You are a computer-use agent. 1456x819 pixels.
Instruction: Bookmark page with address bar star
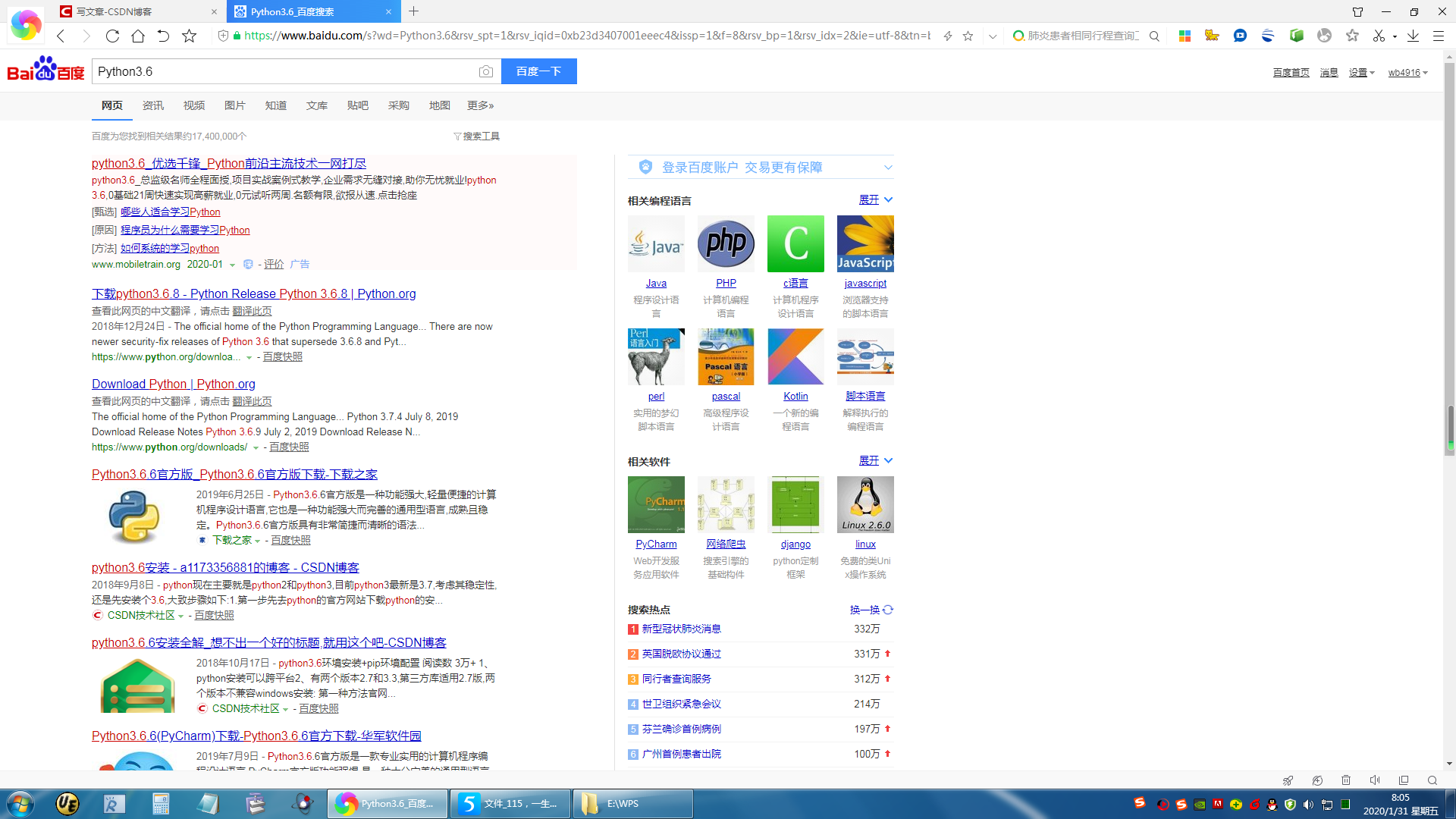tap(968, 36)
